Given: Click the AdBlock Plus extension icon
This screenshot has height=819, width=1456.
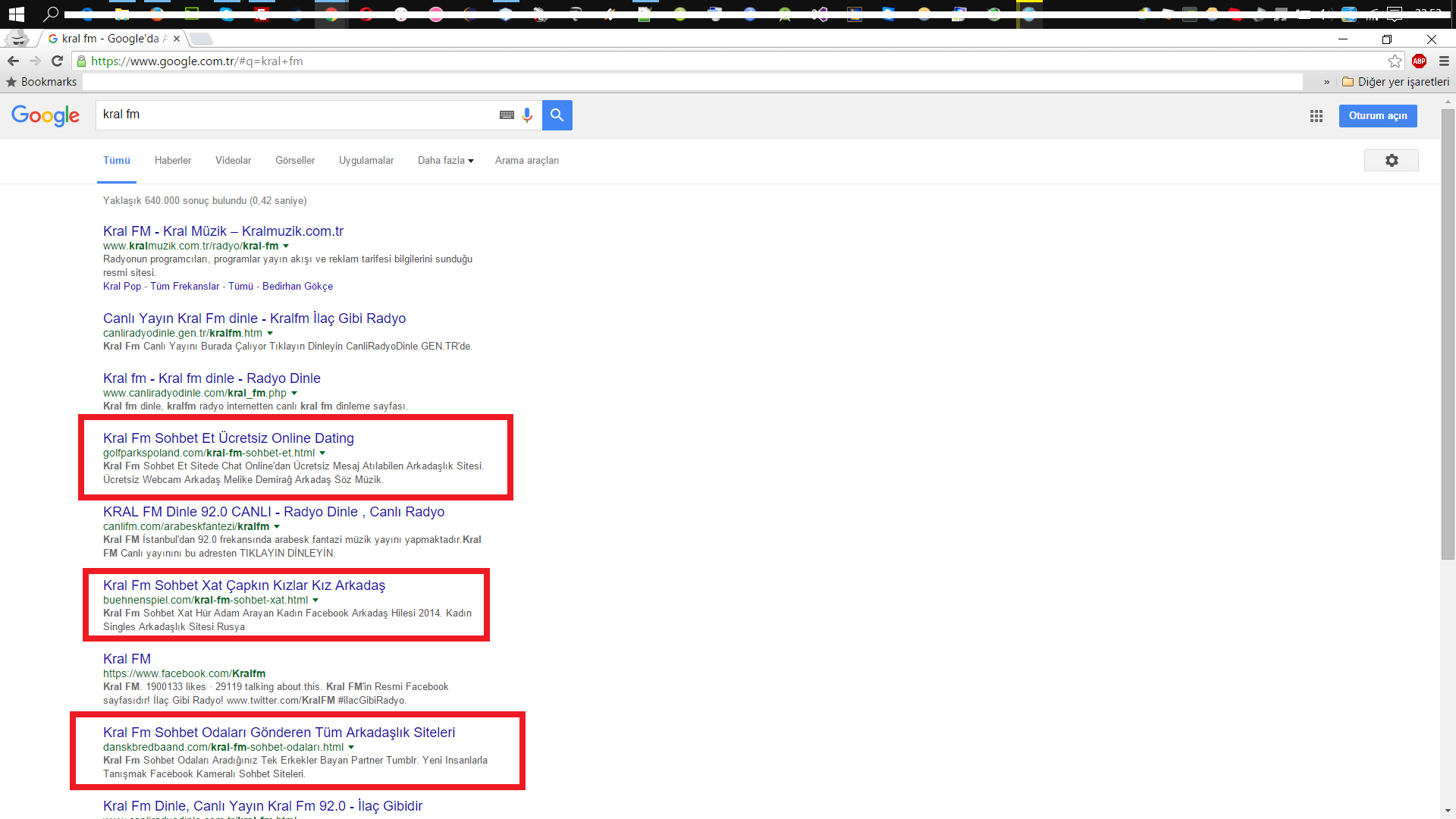Looking at the screenshot, I should (x=1419, y=61).
